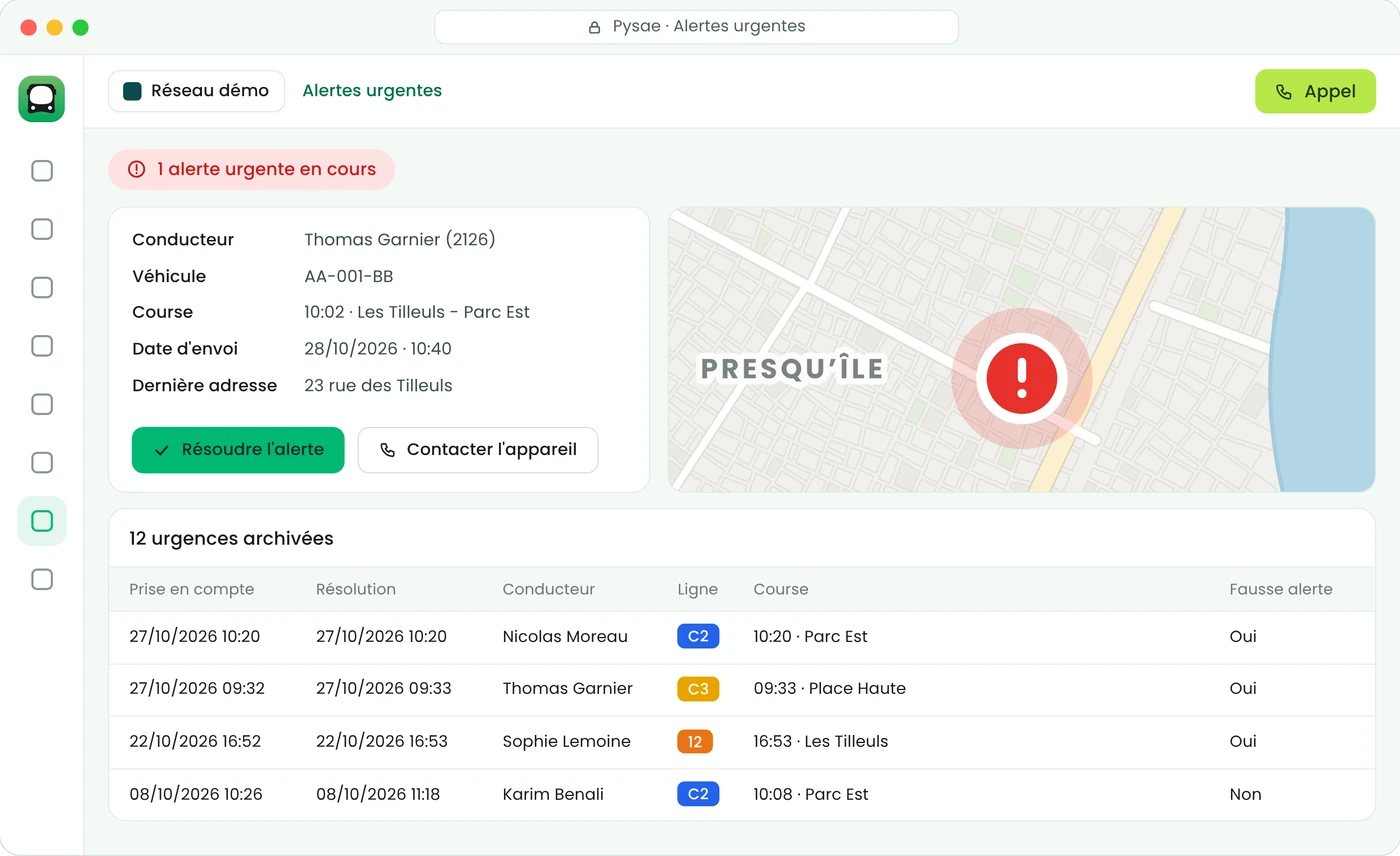Click the Résolution column header
The height and width of the screenshot is (856, 1400).
pos(356,589)
